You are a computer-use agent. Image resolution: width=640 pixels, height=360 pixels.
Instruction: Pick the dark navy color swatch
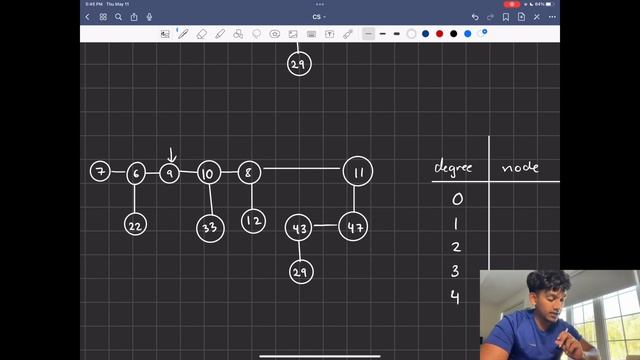point(425,34)
